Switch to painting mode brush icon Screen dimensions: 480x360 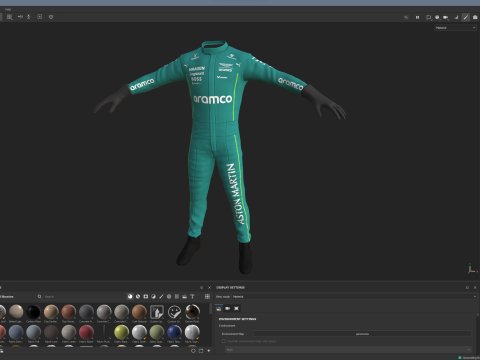tap(466, 17)
